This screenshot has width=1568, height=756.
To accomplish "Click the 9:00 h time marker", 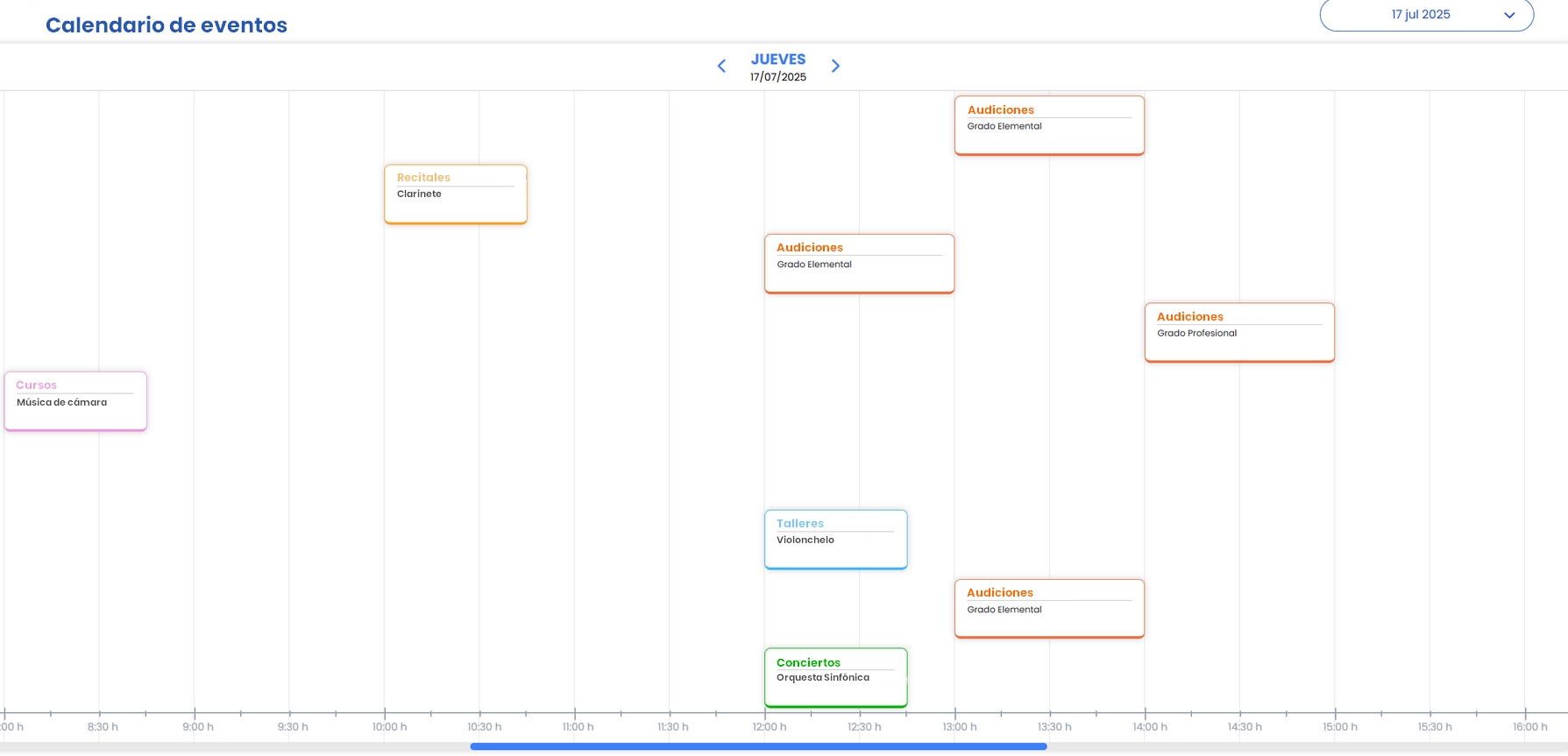I will pos(198,727).
